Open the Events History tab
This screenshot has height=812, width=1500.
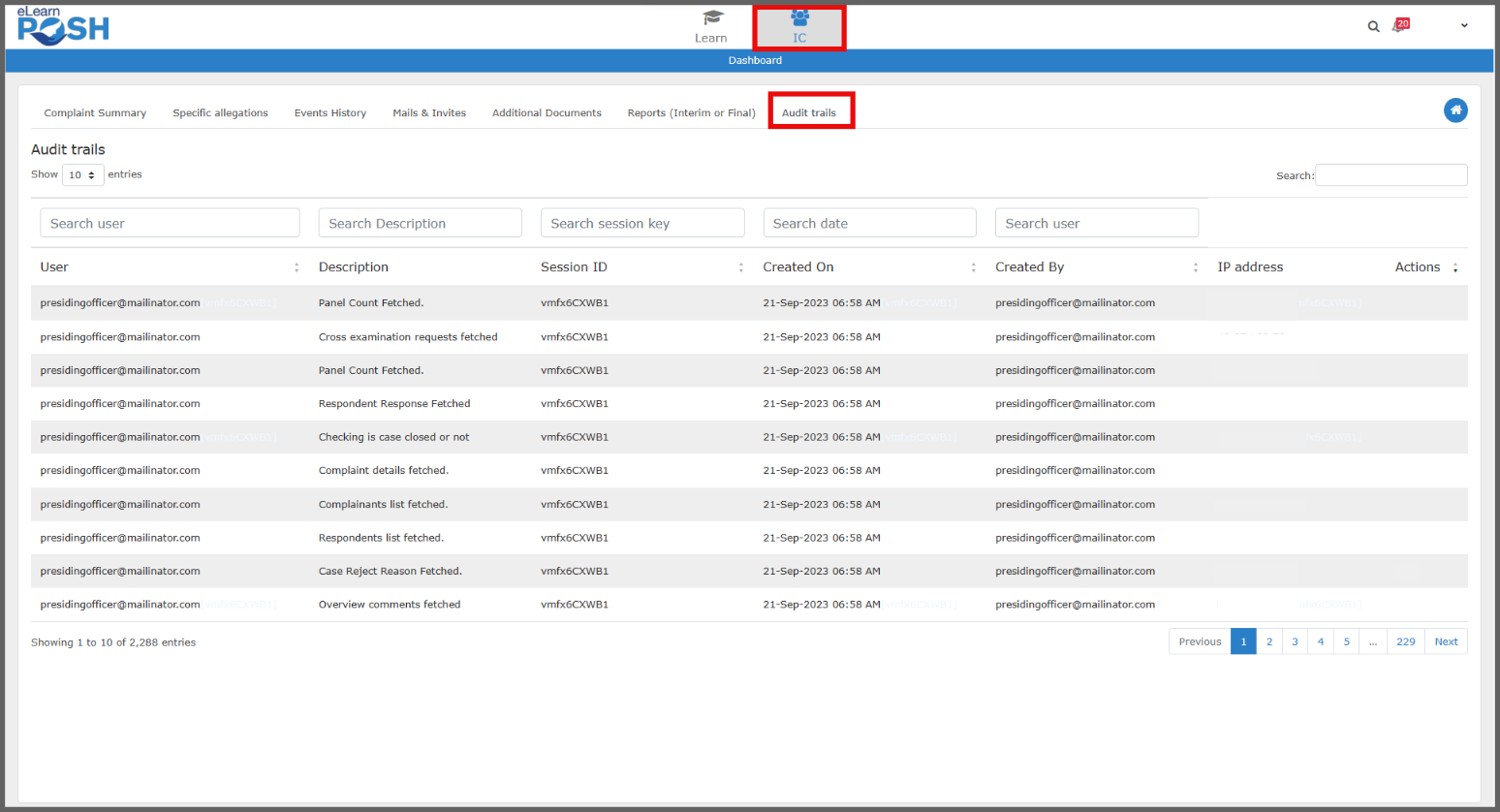[330, 113]
